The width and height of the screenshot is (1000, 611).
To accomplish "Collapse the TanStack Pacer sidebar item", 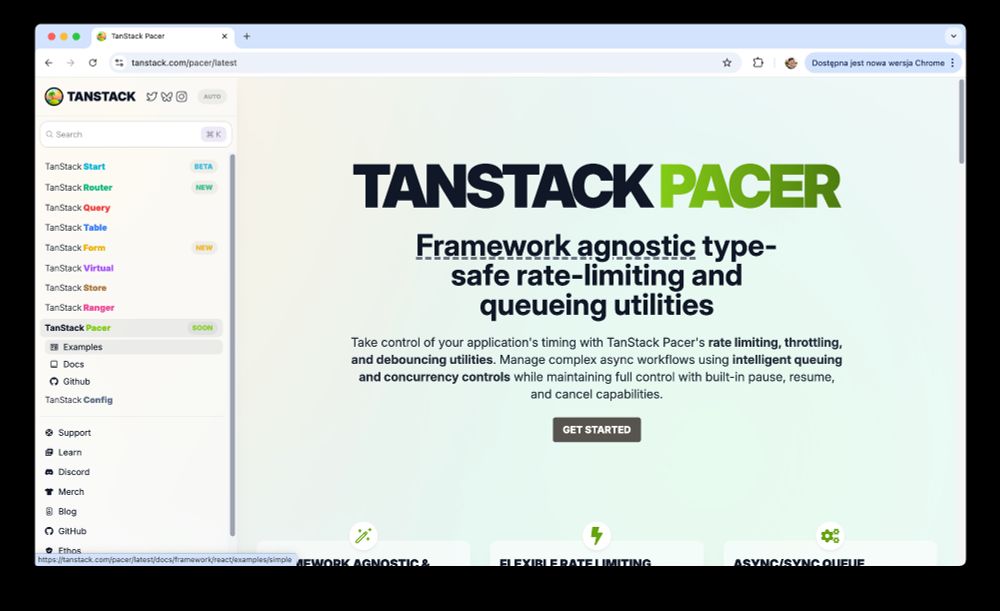I will pyautogui.click(x=131, y=328).
